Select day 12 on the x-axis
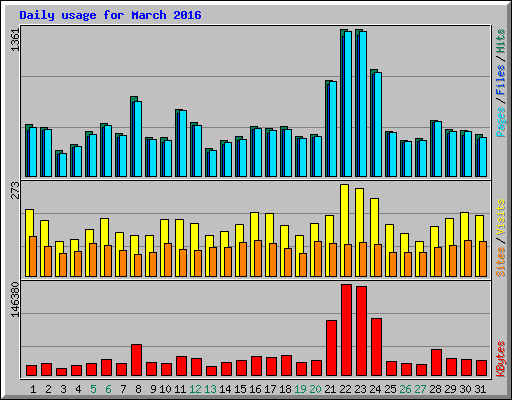Viewport: 512px width, 400px height. click(196, 389)
